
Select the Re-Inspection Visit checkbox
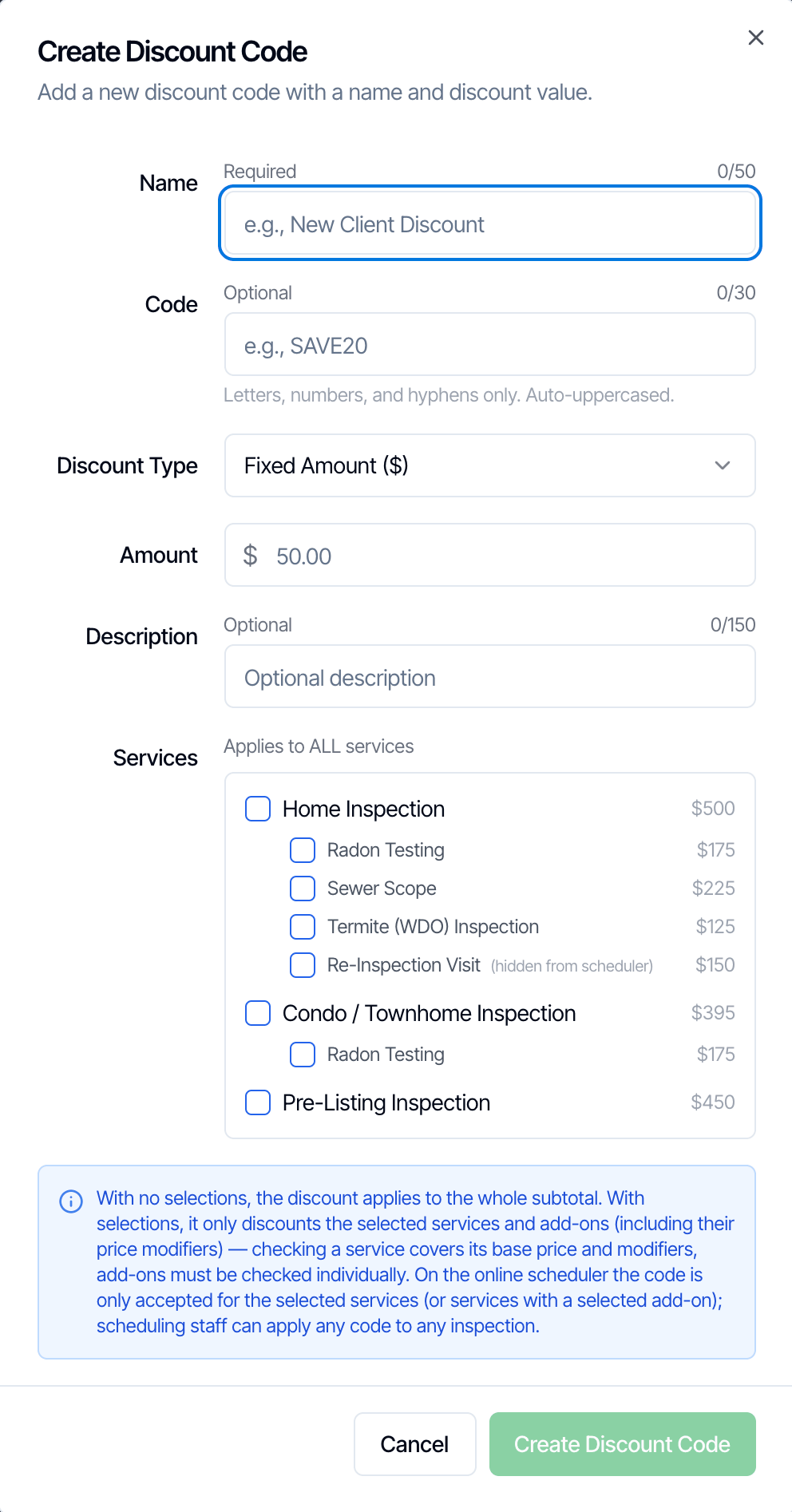tap(303, 965)
